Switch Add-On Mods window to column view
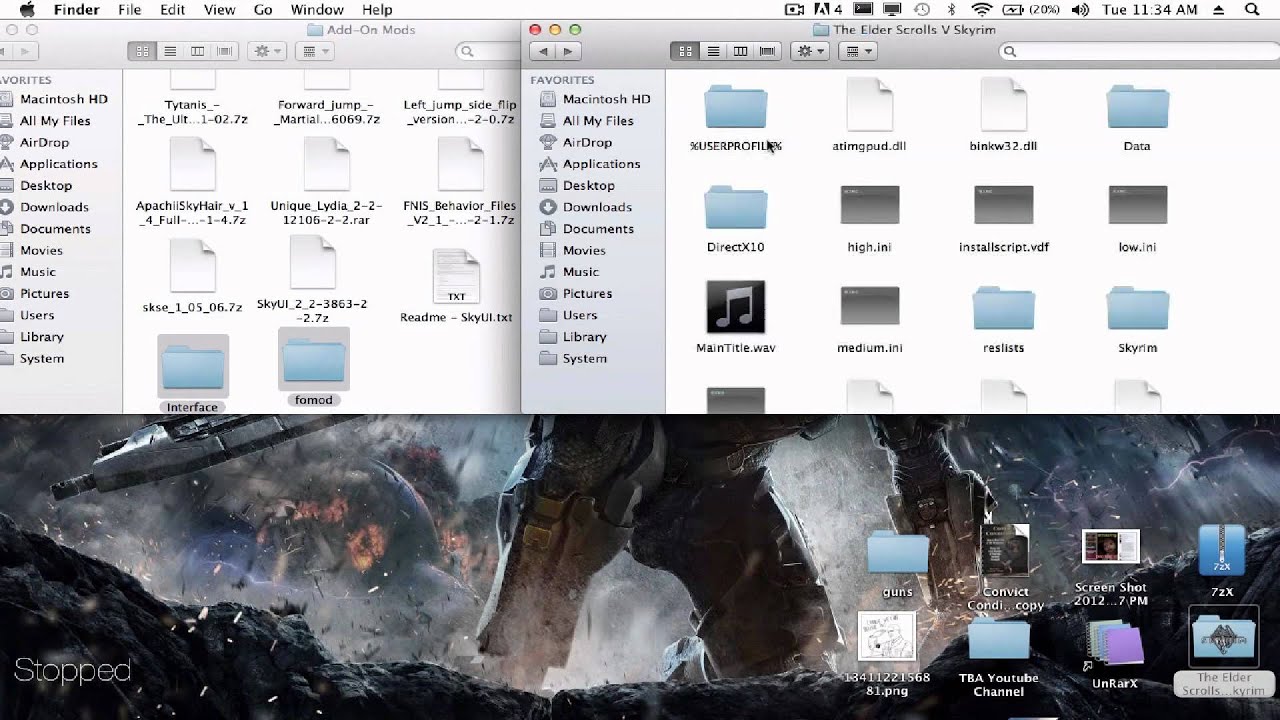The height and width of the screenshot is (720, 1280). (197, 51)
